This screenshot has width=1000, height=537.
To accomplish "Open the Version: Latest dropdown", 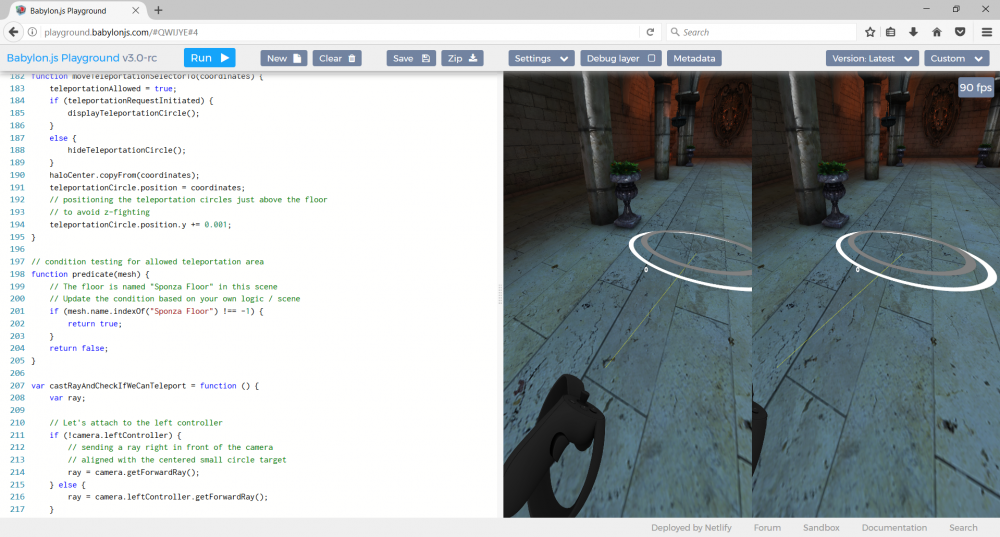I will pyautogui.click(x=872, y=58).
